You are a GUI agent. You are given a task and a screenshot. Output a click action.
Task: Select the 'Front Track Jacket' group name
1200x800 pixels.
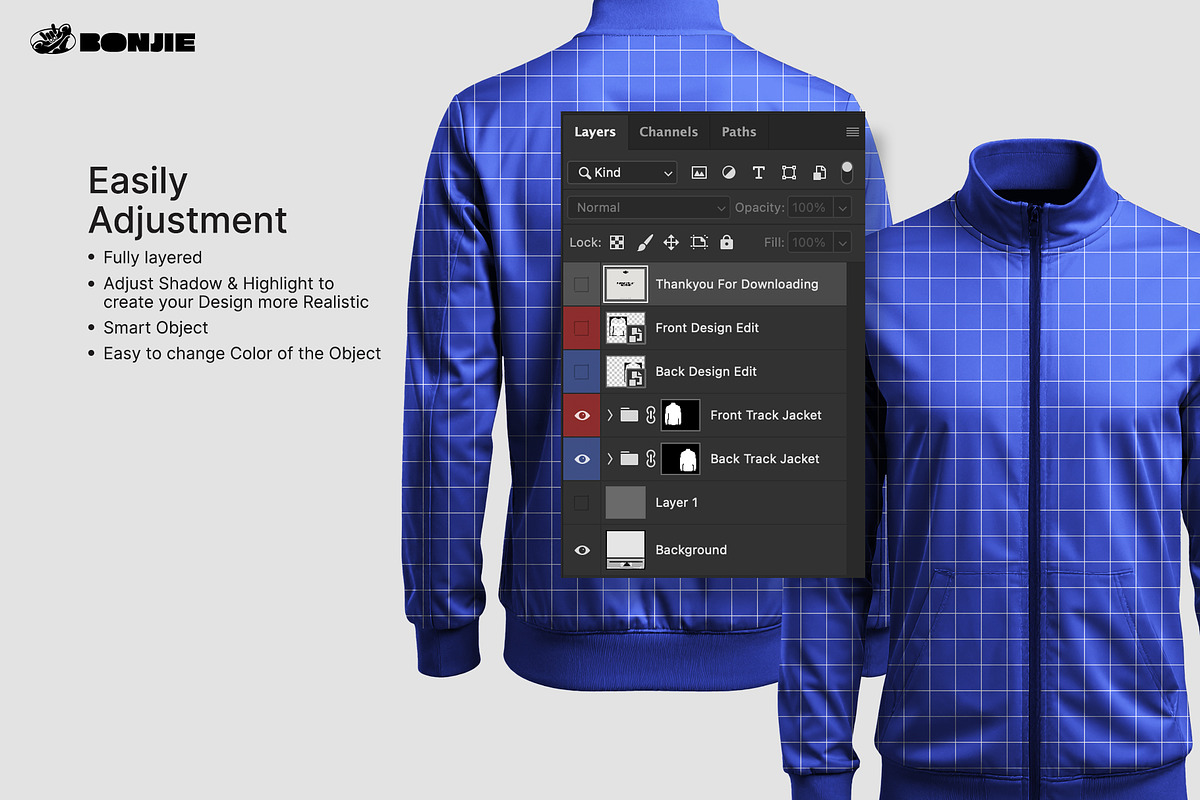tap(766, 415)
